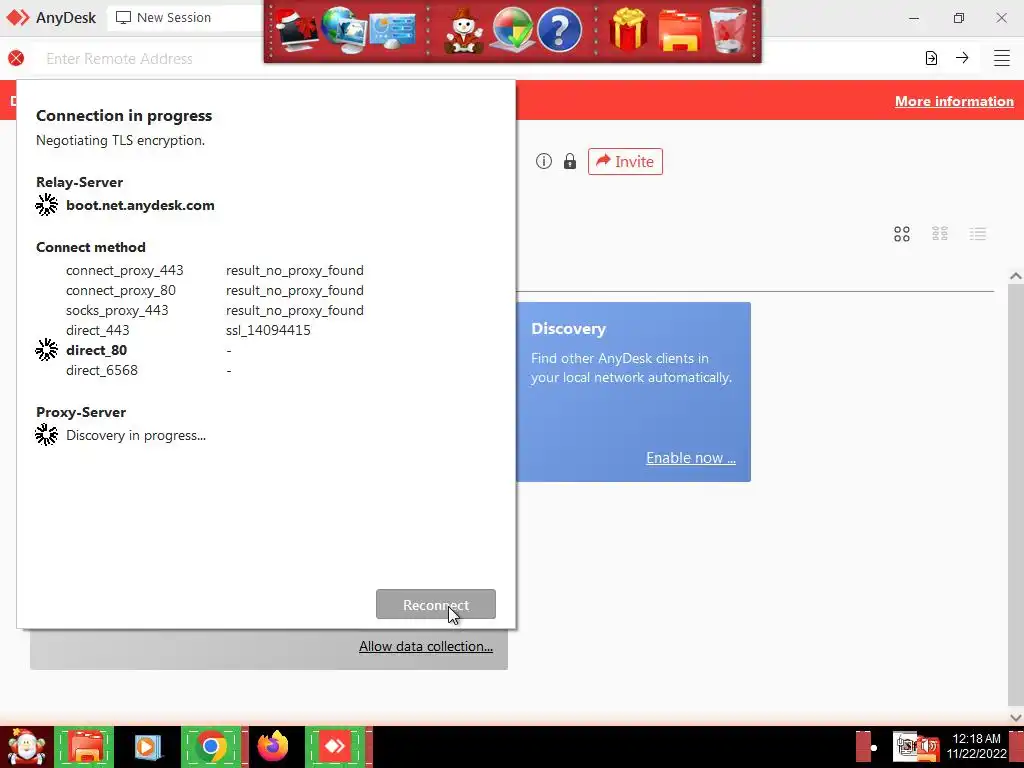Screen dimensions: 1024x768
Task: Switch to small tiles view
Action: (940, 234)
